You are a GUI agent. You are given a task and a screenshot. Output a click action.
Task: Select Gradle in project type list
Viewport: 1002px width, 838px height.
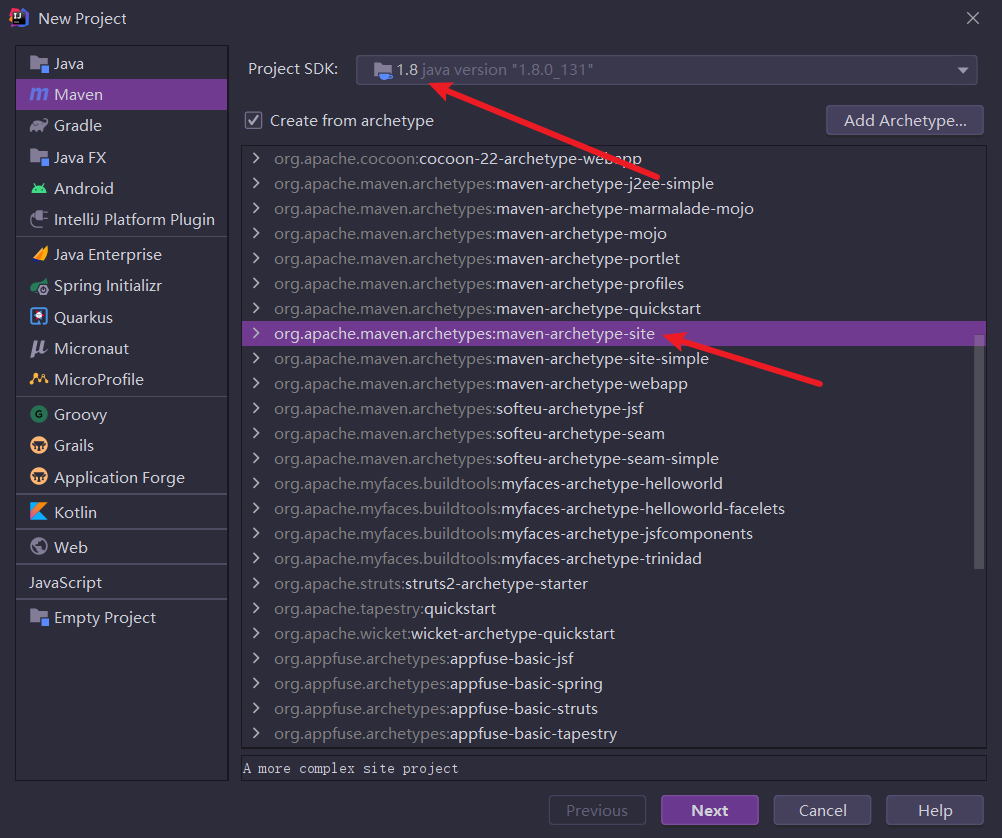tap(121, 126)
